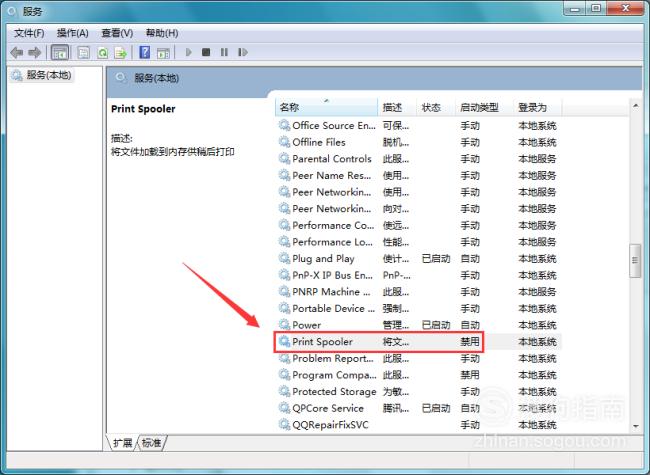The width and height of the screenshot is (650, 475).
Task: Click the scrollbar down arrow
Action: (635, 426)
